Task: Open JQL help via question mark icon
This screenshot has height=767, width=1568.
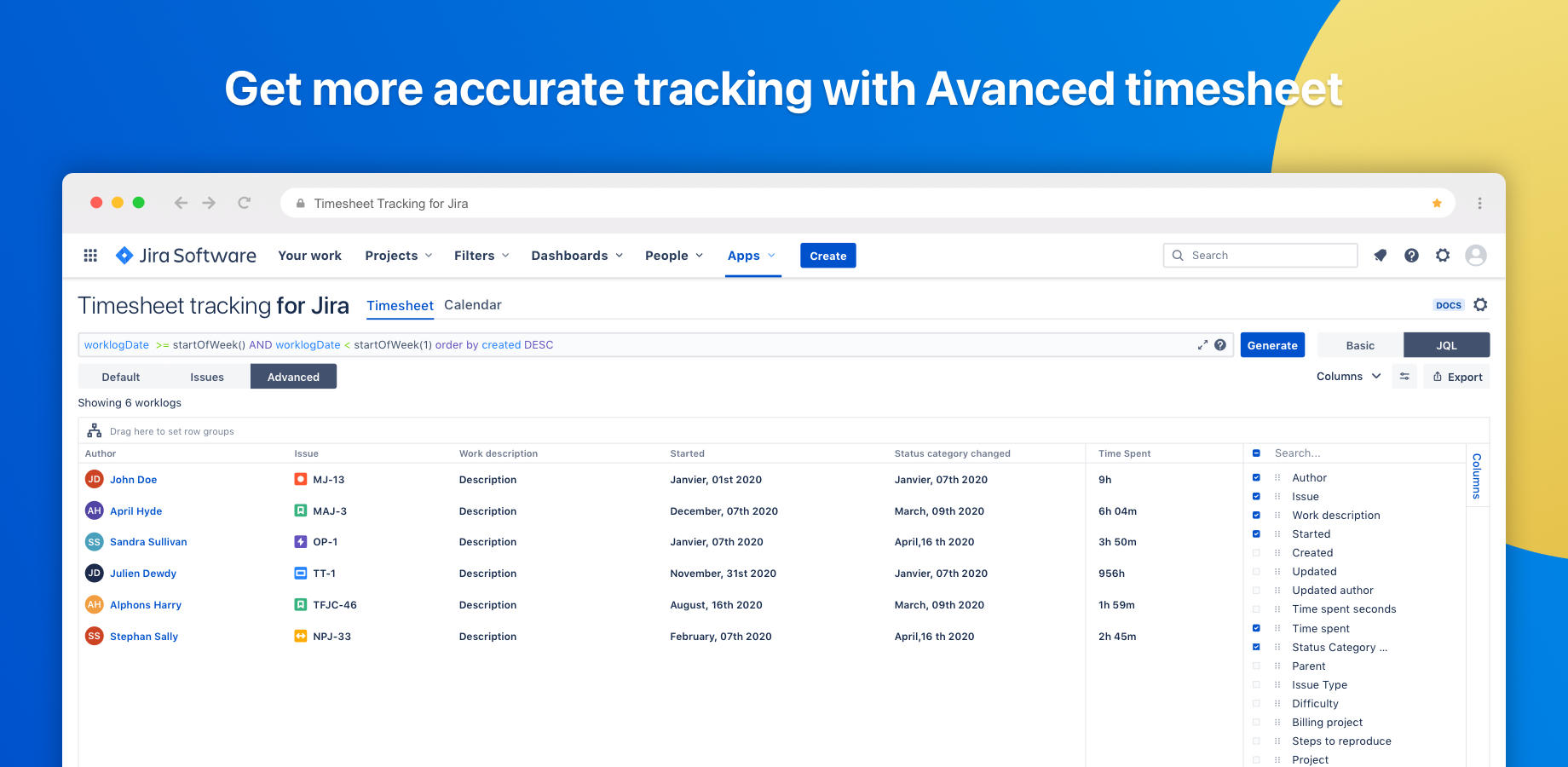Action: [x=1220, y=344]
